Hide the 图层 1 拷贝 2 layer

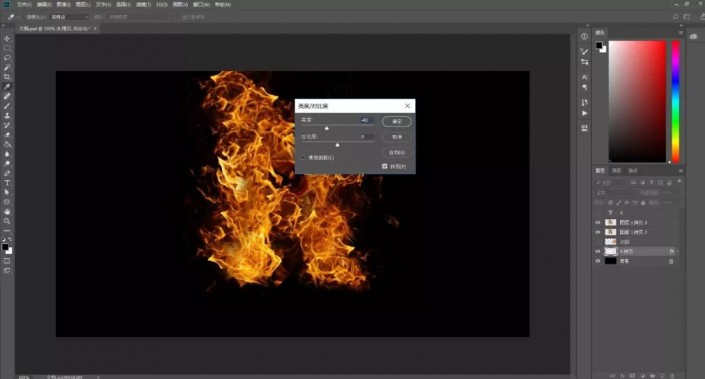(598, 232)
